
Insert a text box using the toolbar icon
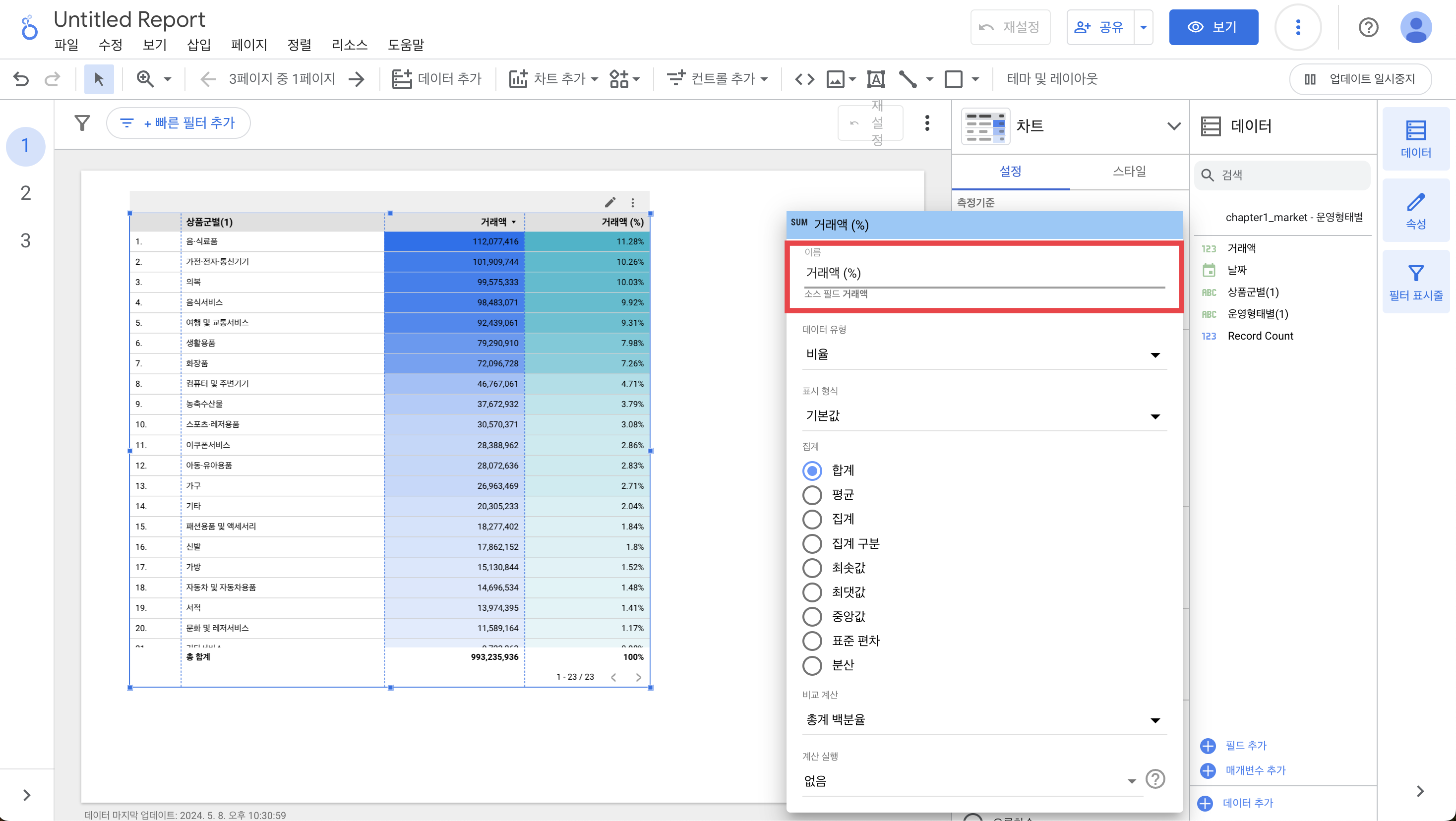pyautogui.click(x=875, y=79)
